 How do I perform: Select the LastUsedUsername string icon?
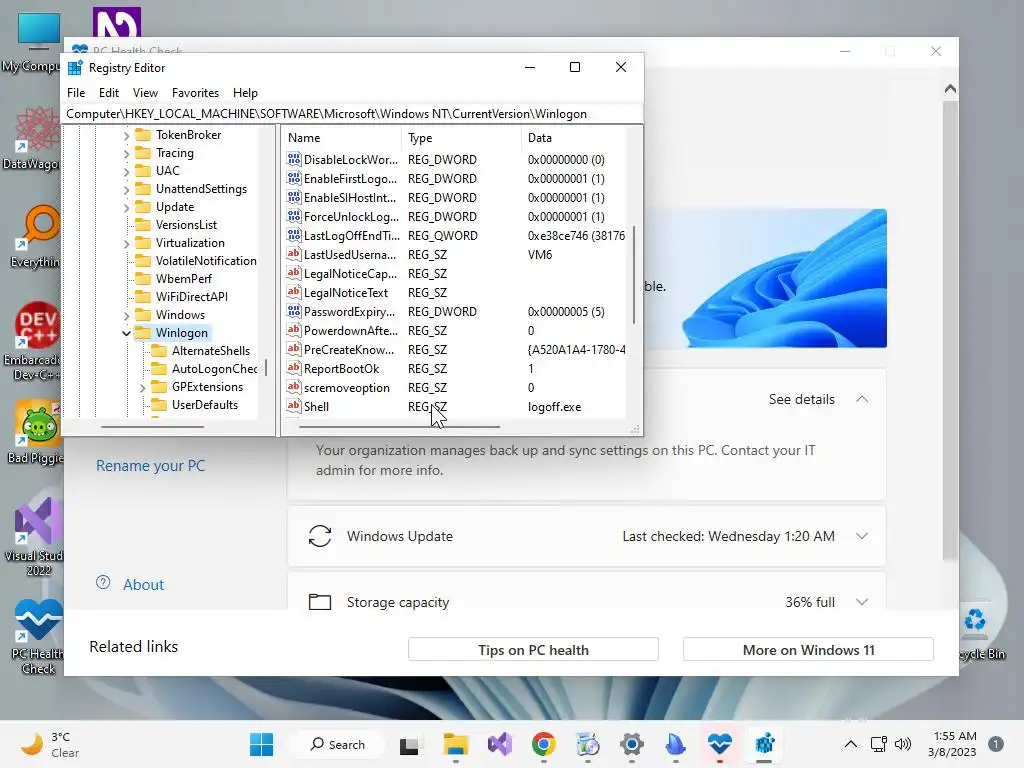[294, 254]
